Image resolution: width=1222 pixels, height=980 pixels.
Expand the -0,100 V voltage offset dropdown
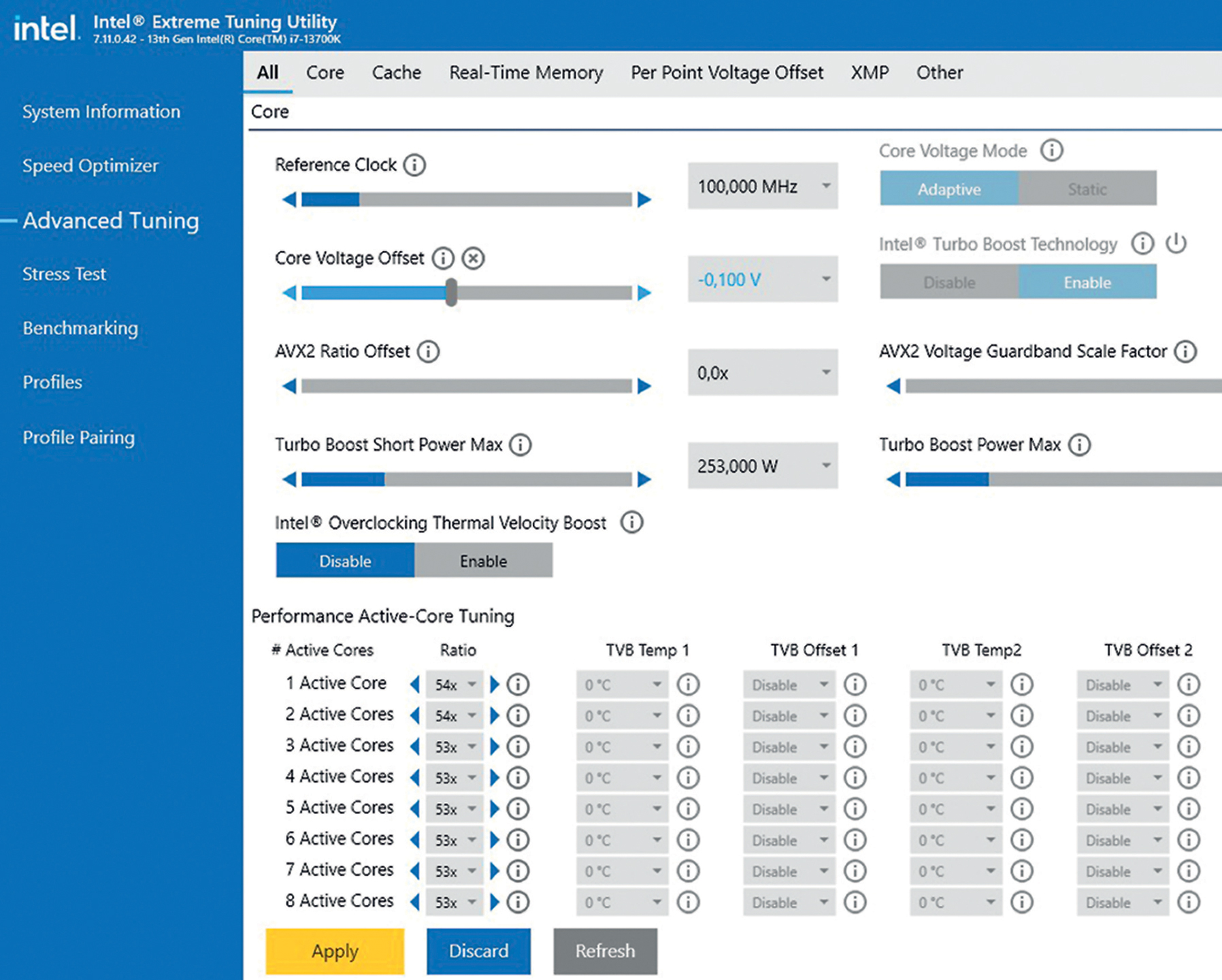(826, 279)
